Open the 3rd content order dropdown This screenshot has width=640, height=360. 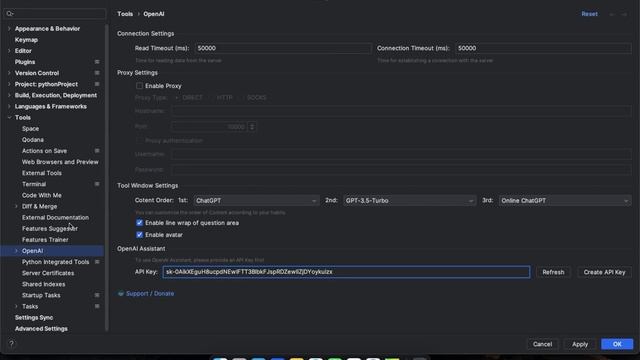point(565,201)
